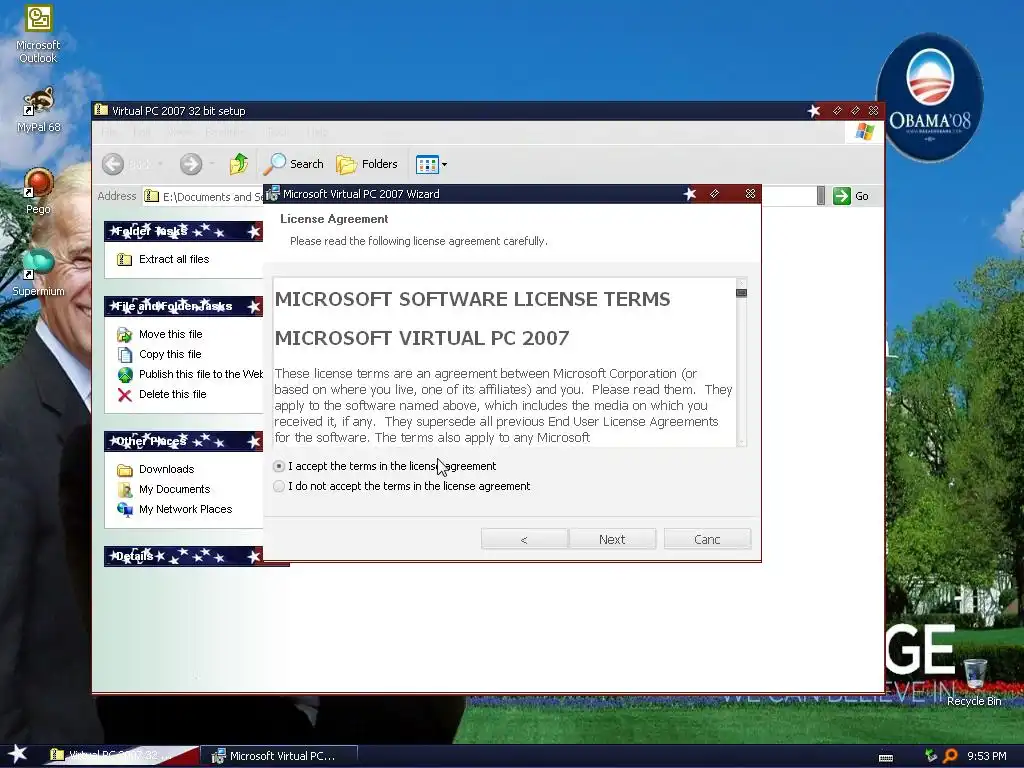Collapse the Other Places panel header

(184, 441)
